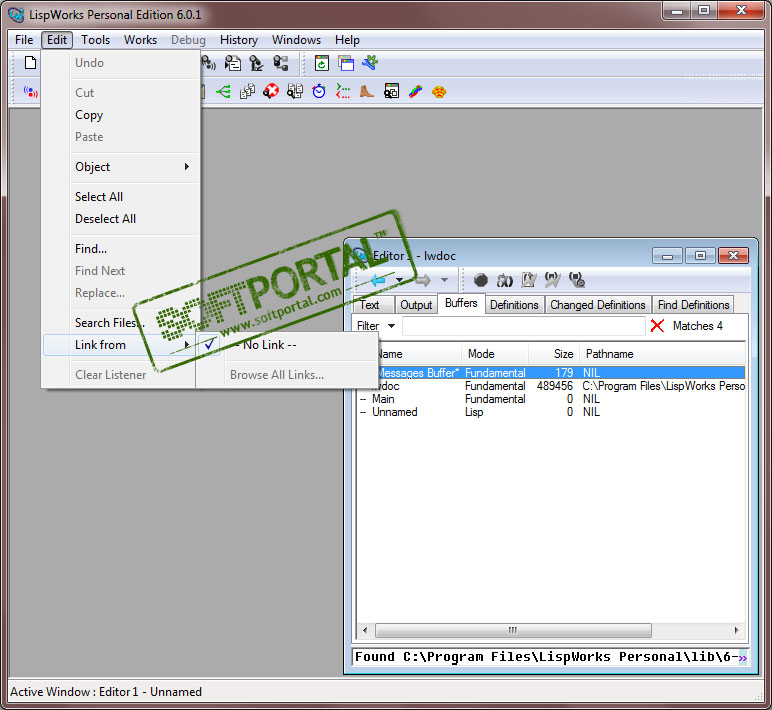772x710 pixels.
Task: Click the right scroll arrow of buffer list
Action: (x=736, y=630)
